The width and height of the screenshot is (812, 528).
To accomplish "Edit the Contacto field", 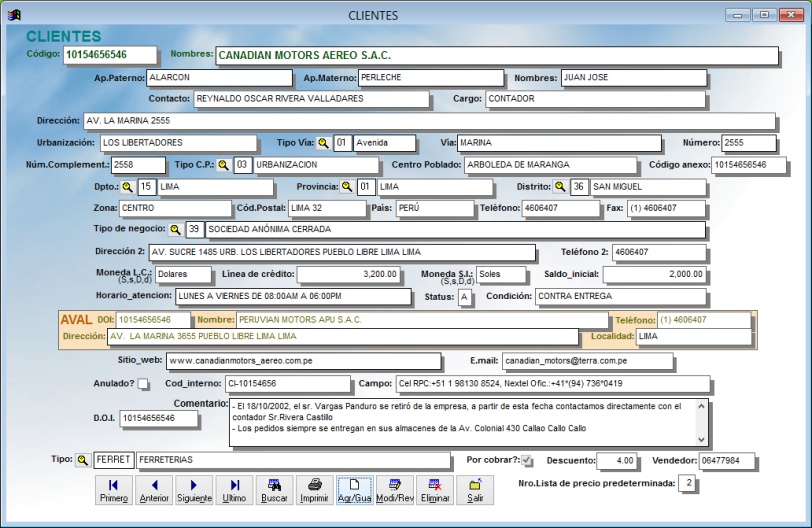I will 311,99.
